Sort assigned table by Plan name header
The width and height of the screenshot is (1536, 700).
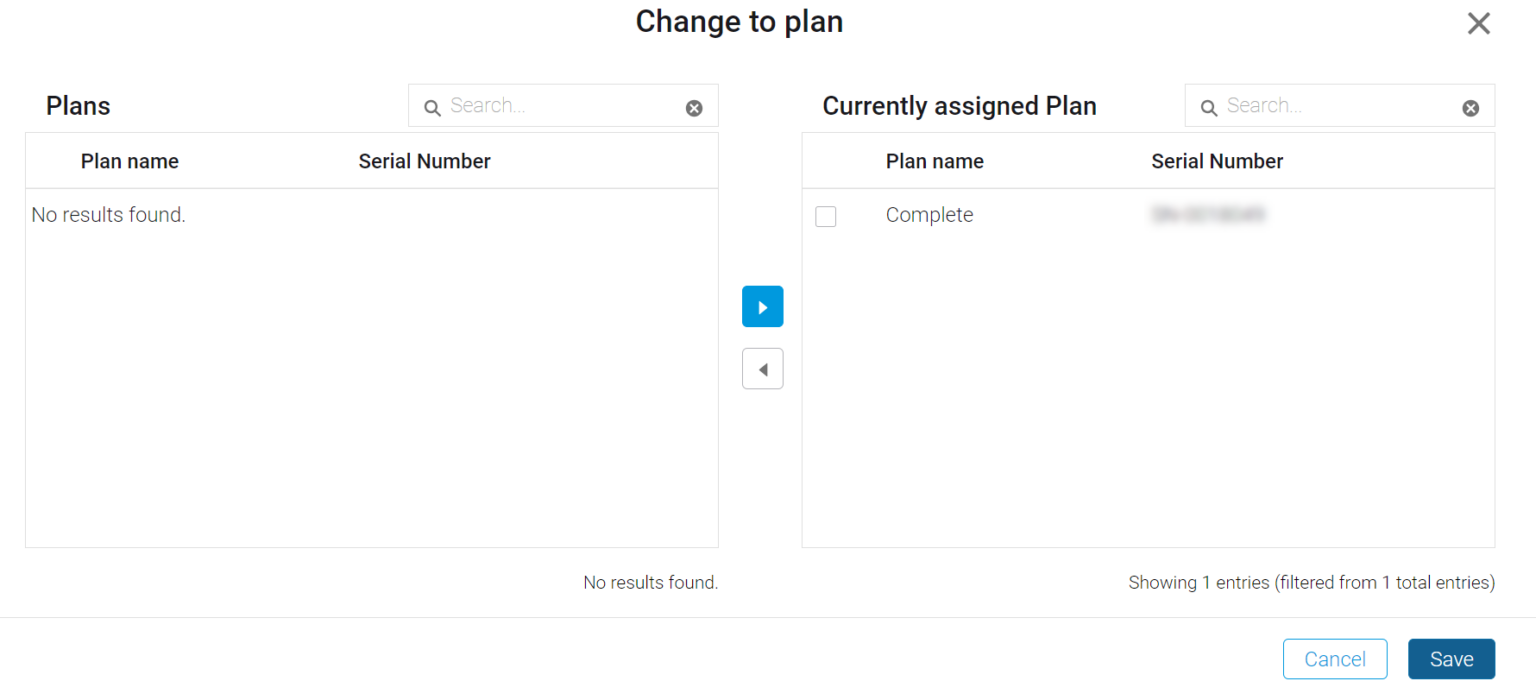(x=935, y=161)
